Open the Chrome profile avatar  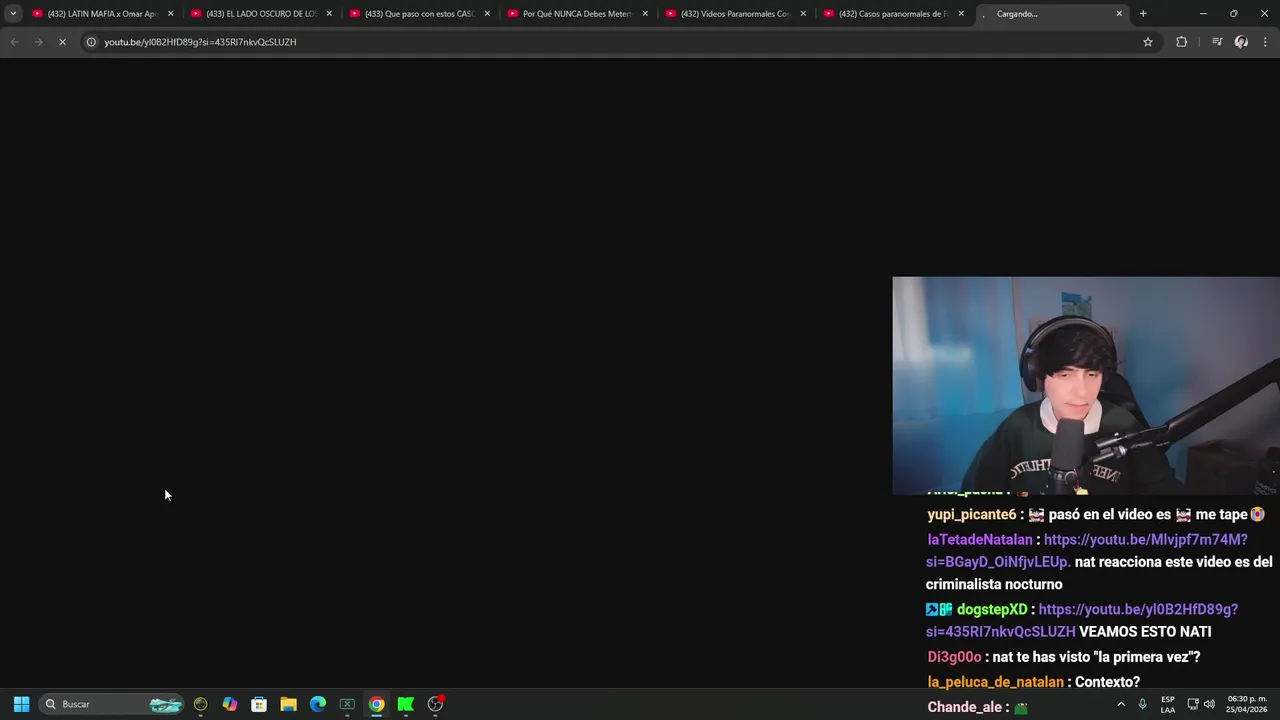click(1241, 42)
